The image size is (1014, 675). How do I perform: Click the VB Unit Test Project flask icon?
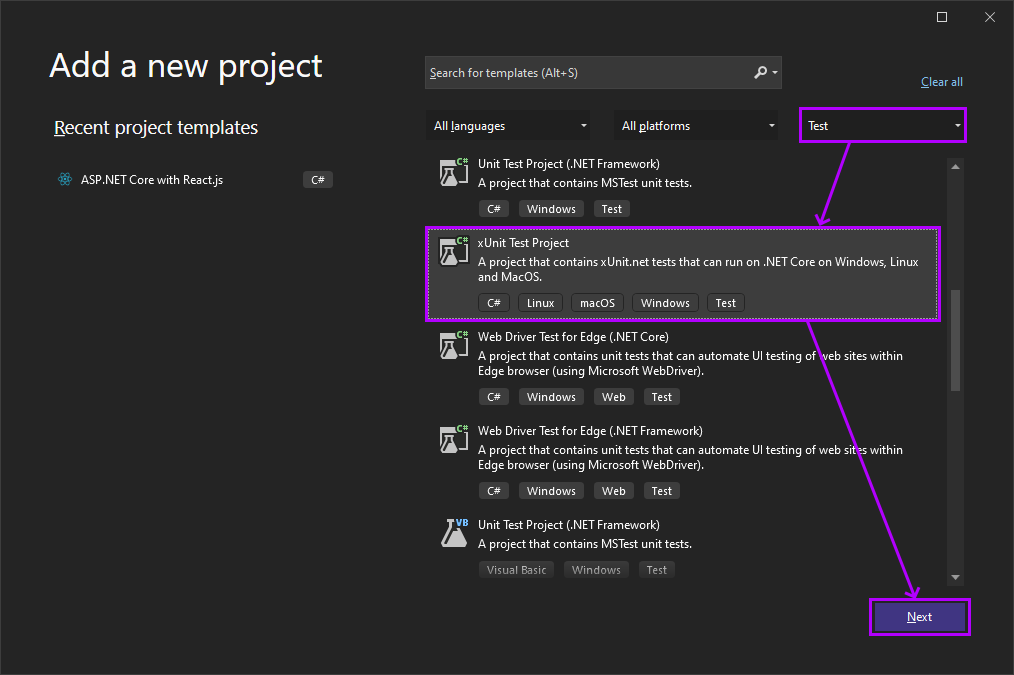click(454, 533)
